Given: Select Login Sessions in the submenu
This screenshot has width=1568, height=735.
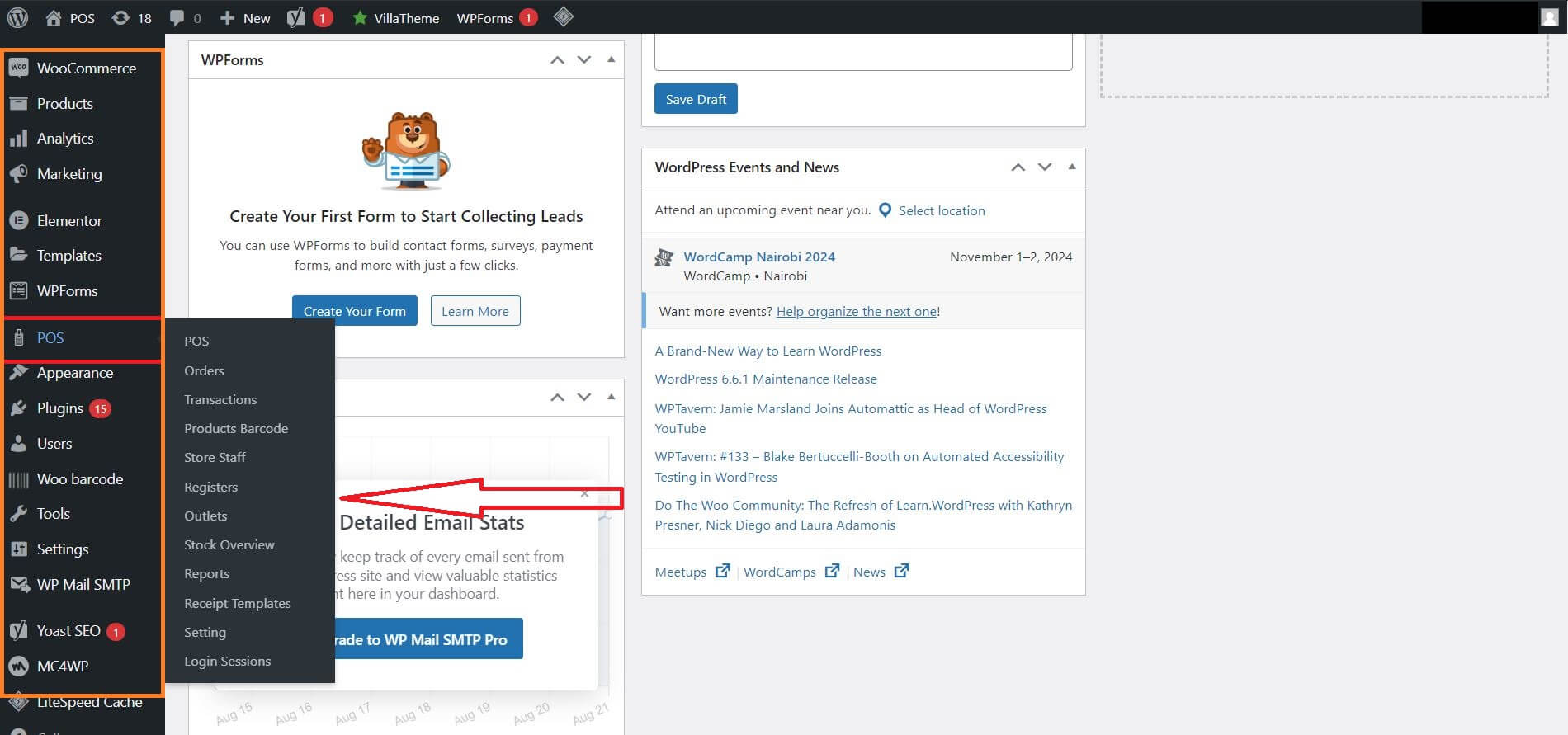Looking at the screenshot, I should point(227,661).
